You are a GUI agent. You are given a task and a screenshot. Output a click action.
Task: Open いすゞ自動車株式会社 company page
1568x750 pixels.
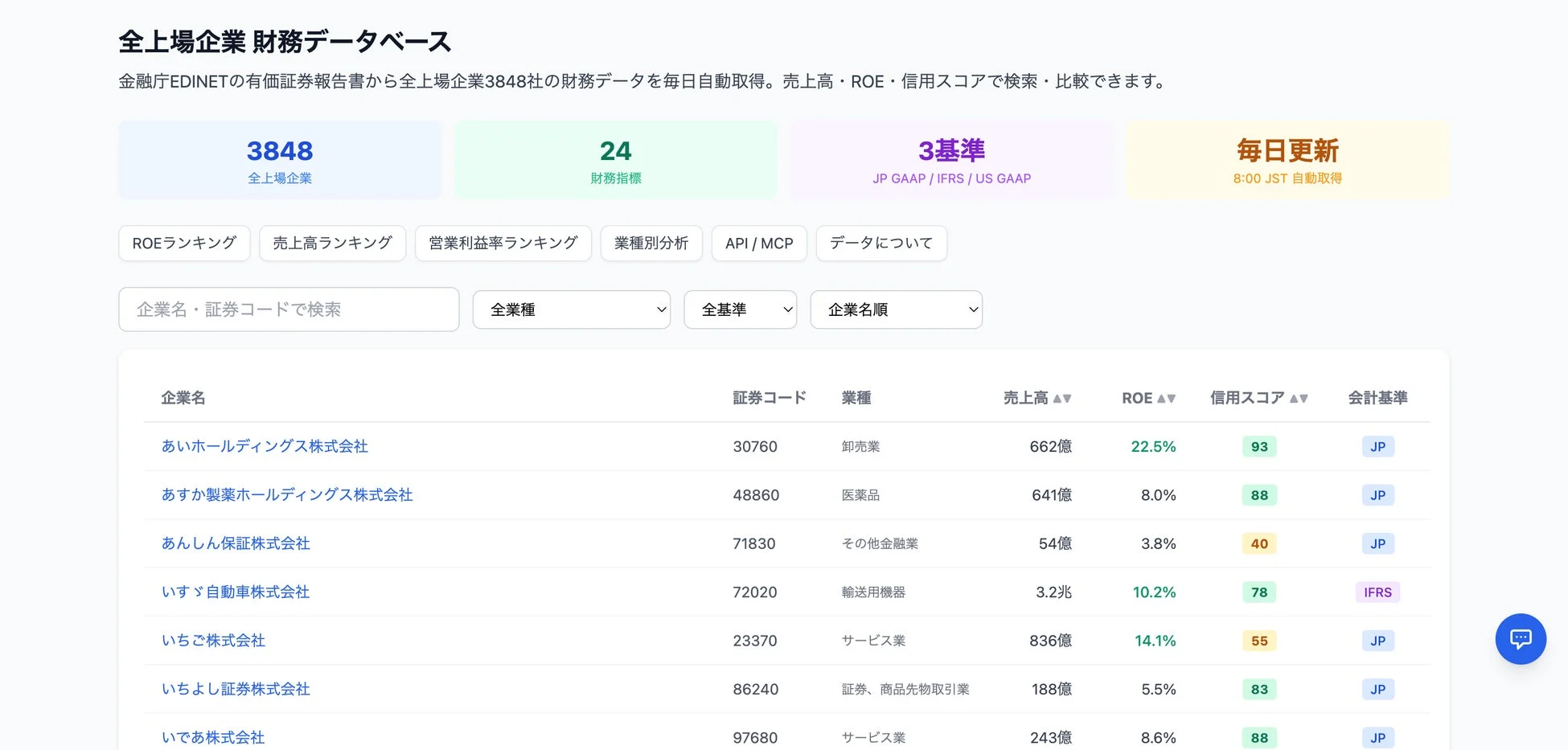235,592
